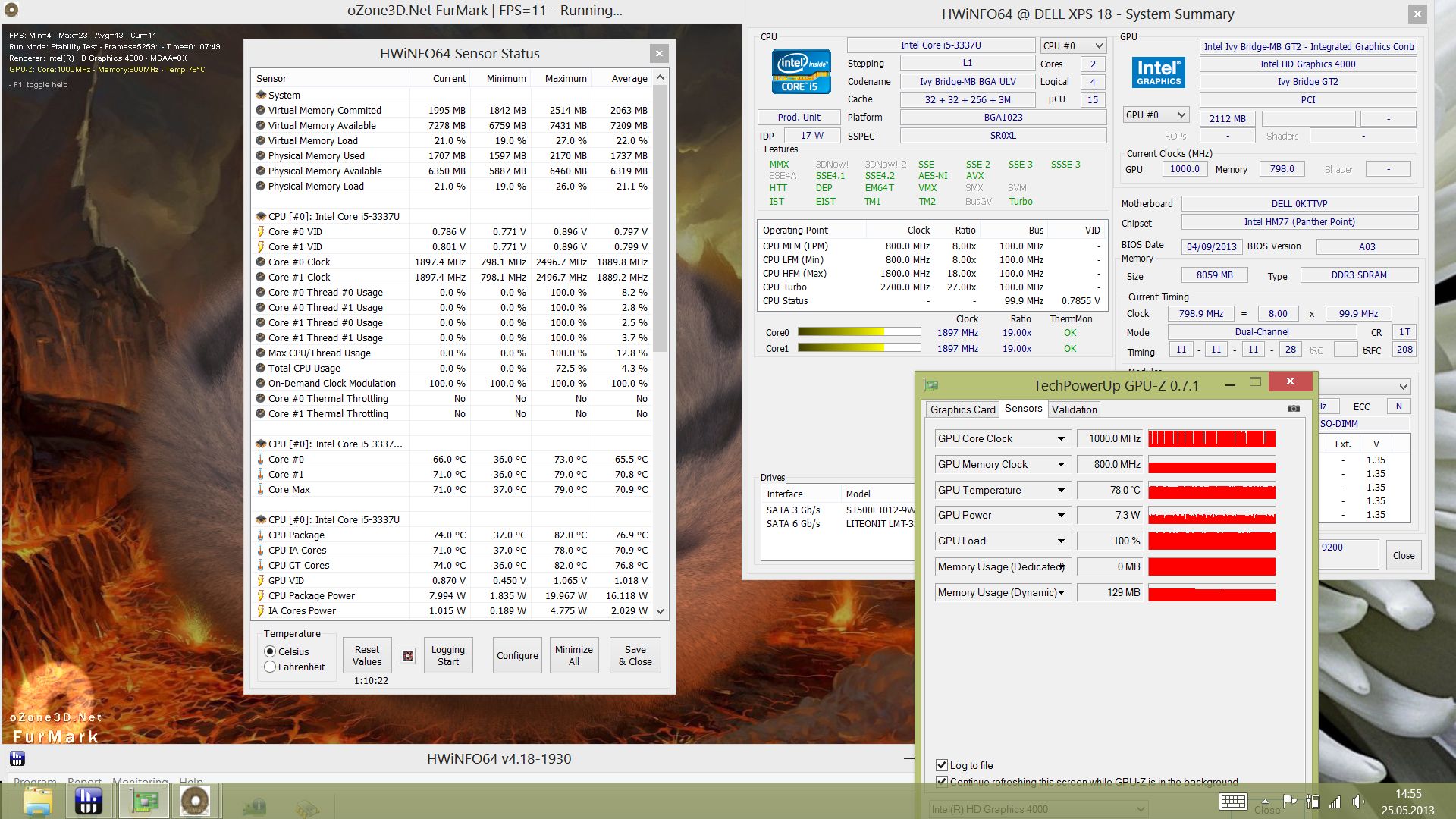Image resolution: width=1456 pixels, height=819 pixels.
Task: Click the GPU Core Clock red graph
Action: click(1212, 439)
